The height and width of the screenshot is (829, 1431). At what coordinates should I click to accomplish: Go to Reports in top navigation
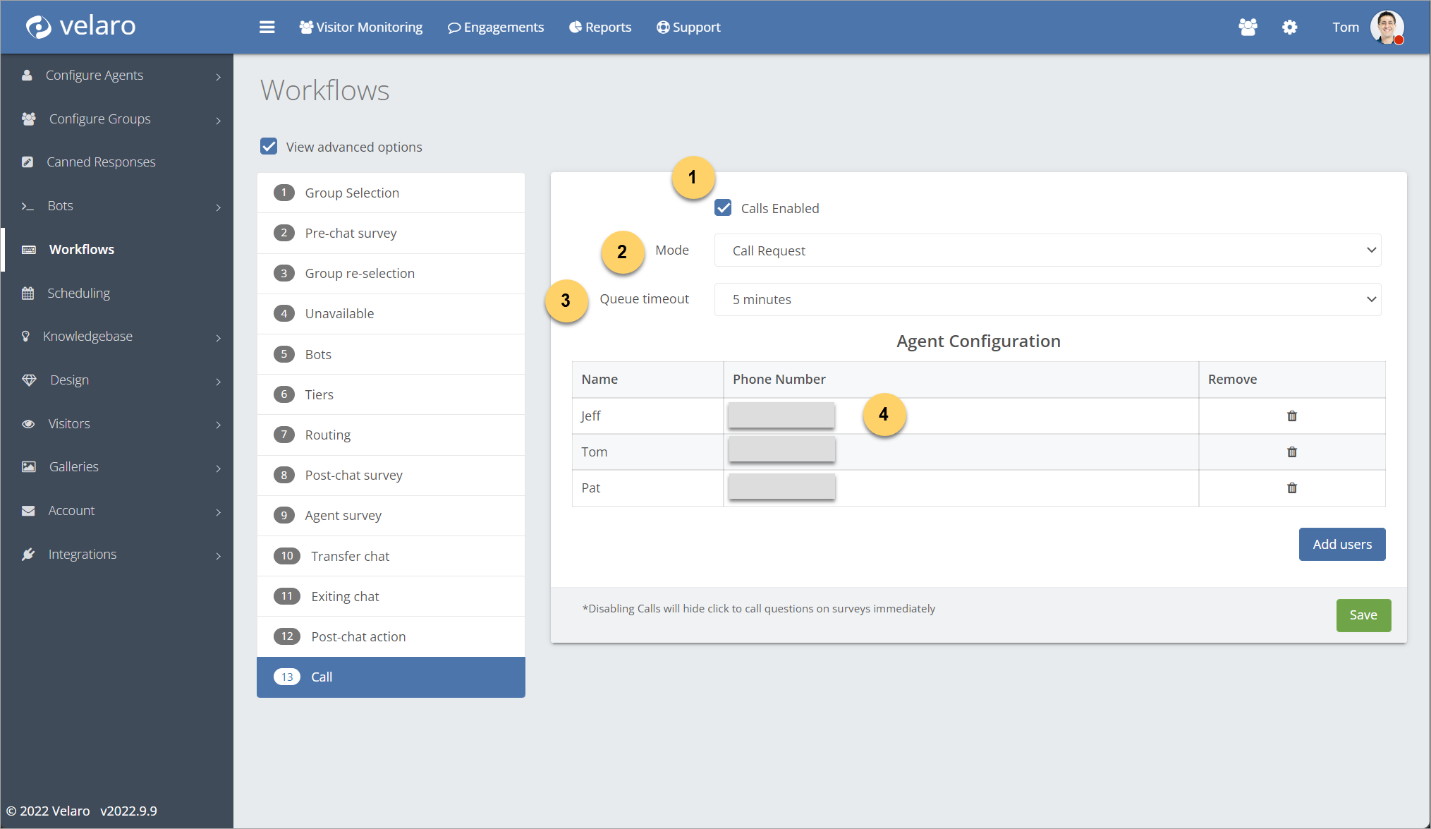[x=600, y=27]
